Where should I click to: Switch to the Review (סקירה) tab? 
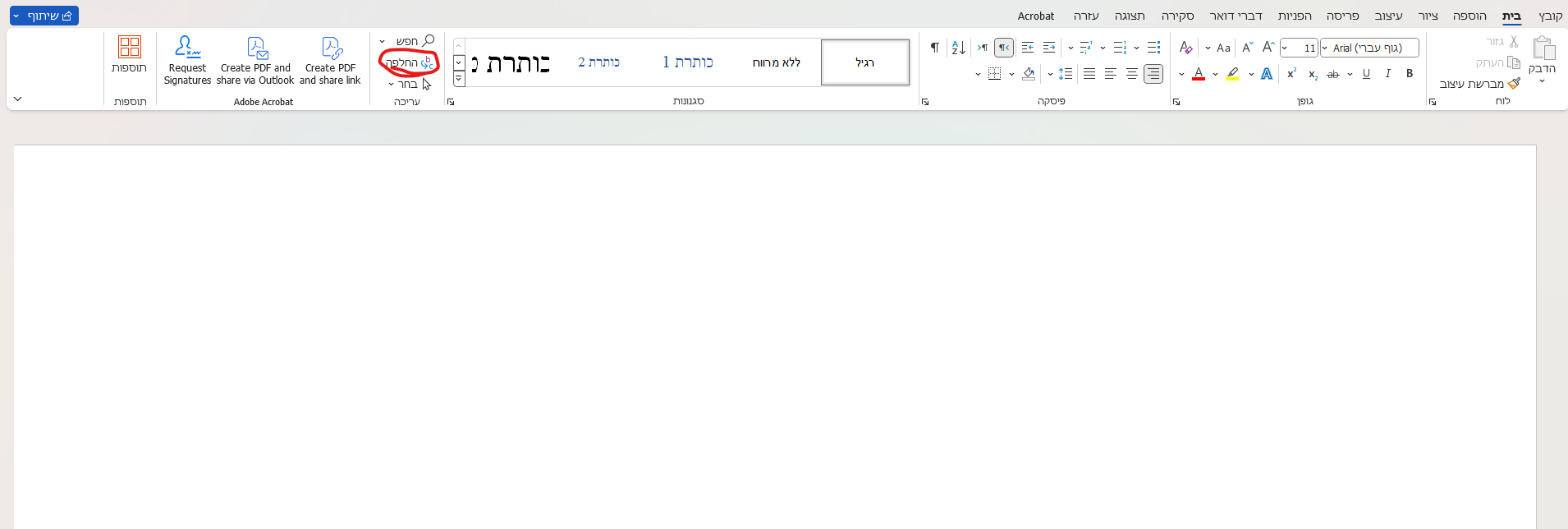point(1178,16)
